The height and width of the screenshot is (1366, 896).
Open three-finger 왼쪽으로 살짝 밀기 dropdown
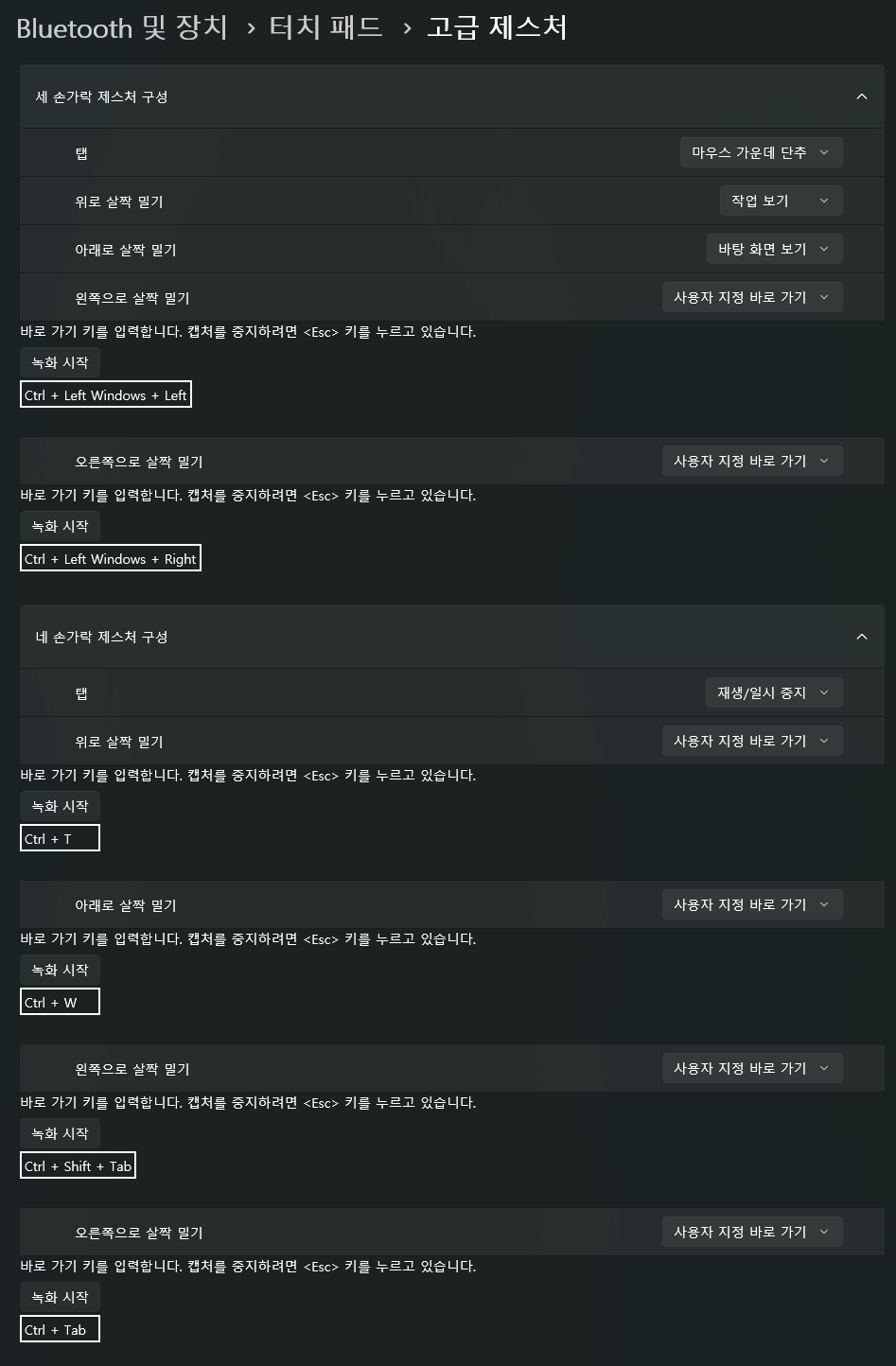751,297
